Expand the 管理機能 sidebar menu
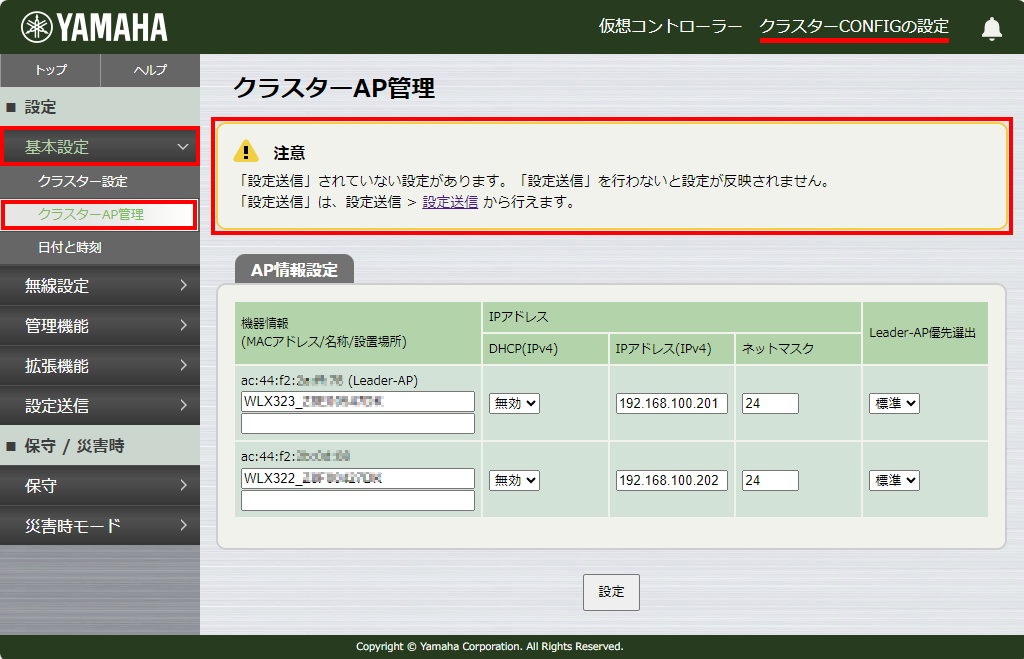Viewport: 1024px width, 659px height. [100, 325]
